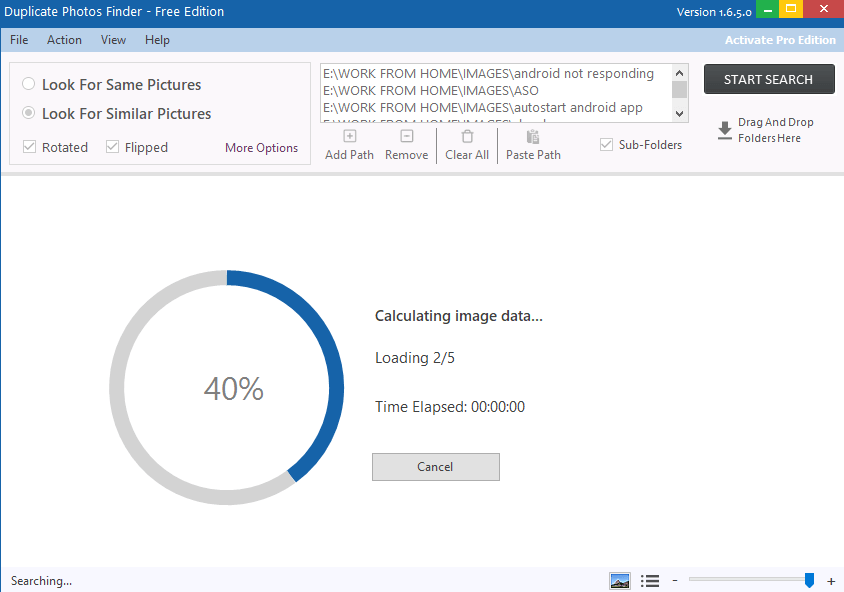The width and height of the screenshot is (844, 592).
Task: Click the thumbnail size slider handle
Action: click(x=809, y=580)
